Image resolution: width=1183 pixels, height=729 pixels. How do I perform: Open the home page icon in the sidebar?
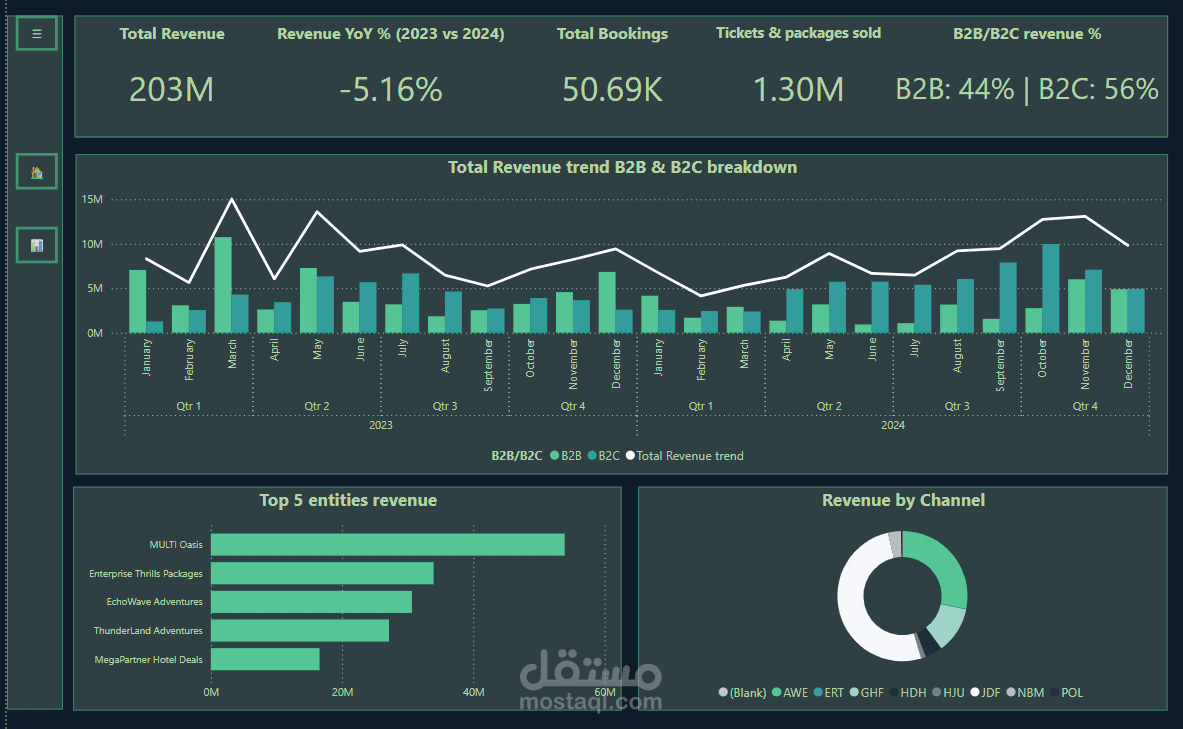pyautogui.click(x=36, y=173)
